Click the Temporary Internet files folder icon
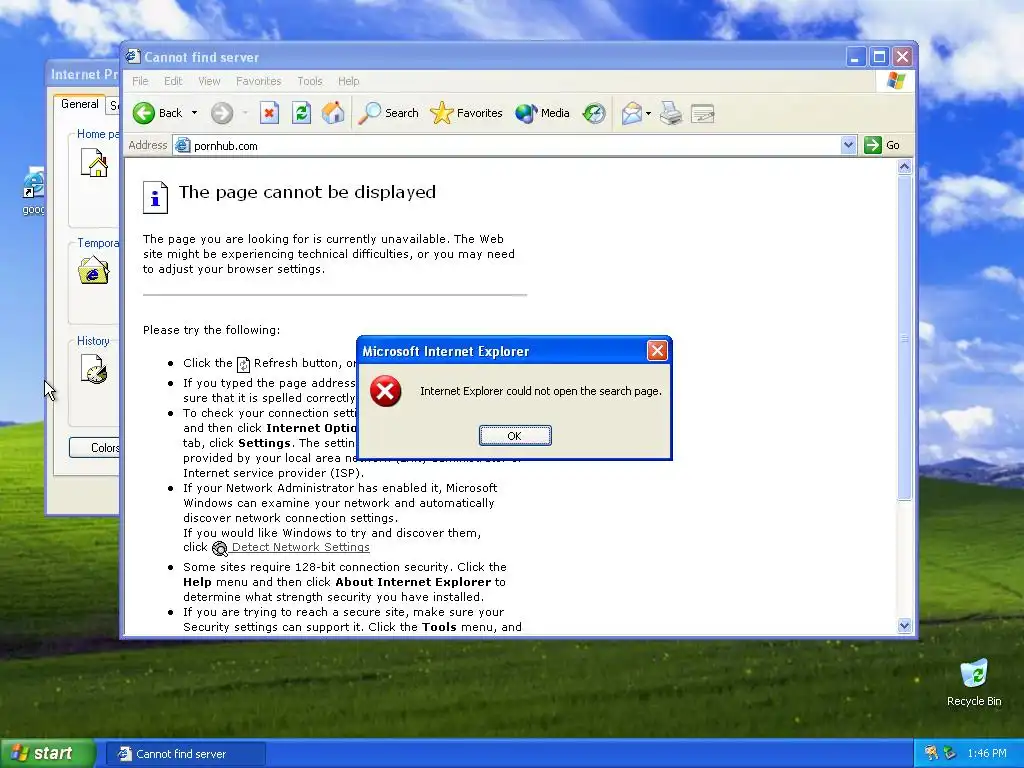This screenshot has width=1024, height=768. point(93,270)
